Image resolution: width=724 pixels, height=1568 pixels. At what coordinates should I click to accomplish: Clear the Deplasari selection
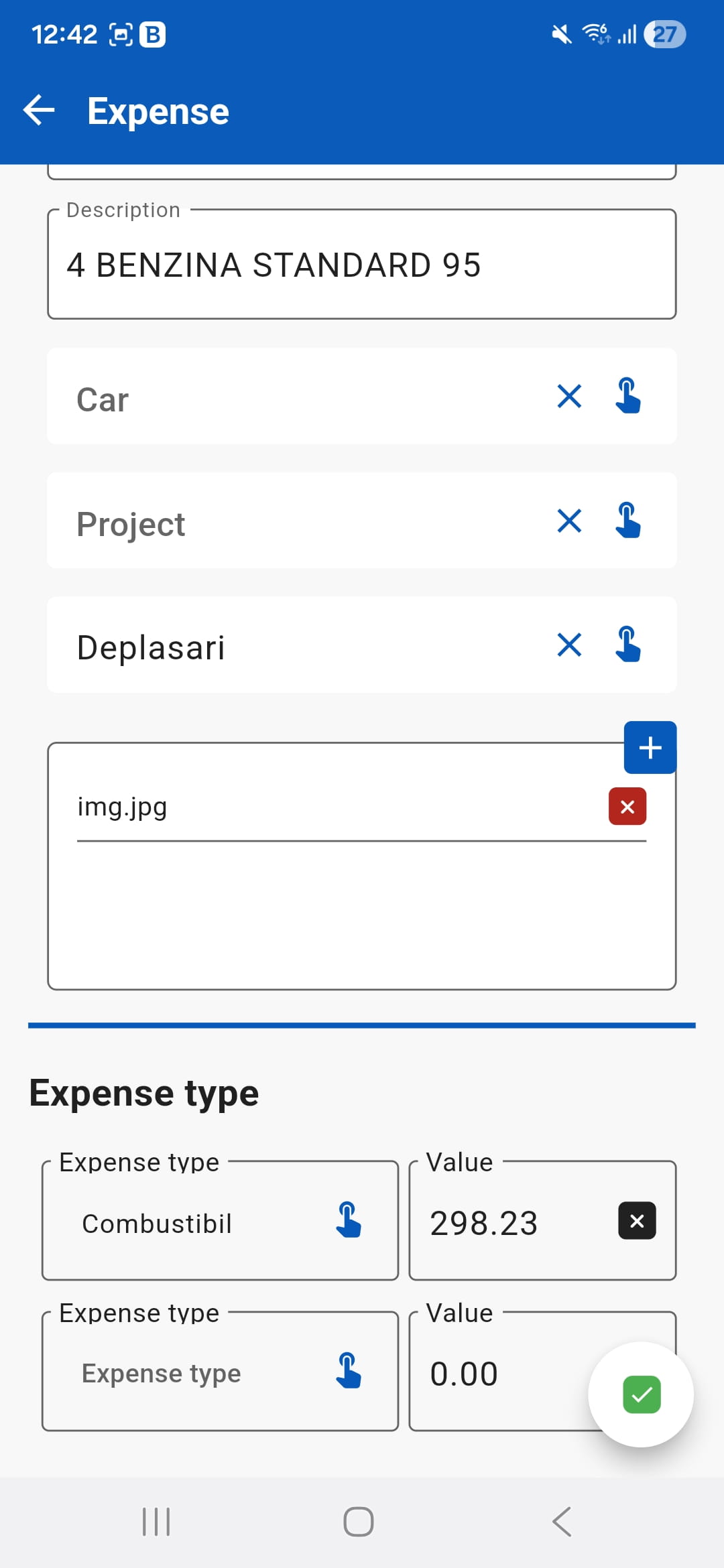[x=569, y=645]
